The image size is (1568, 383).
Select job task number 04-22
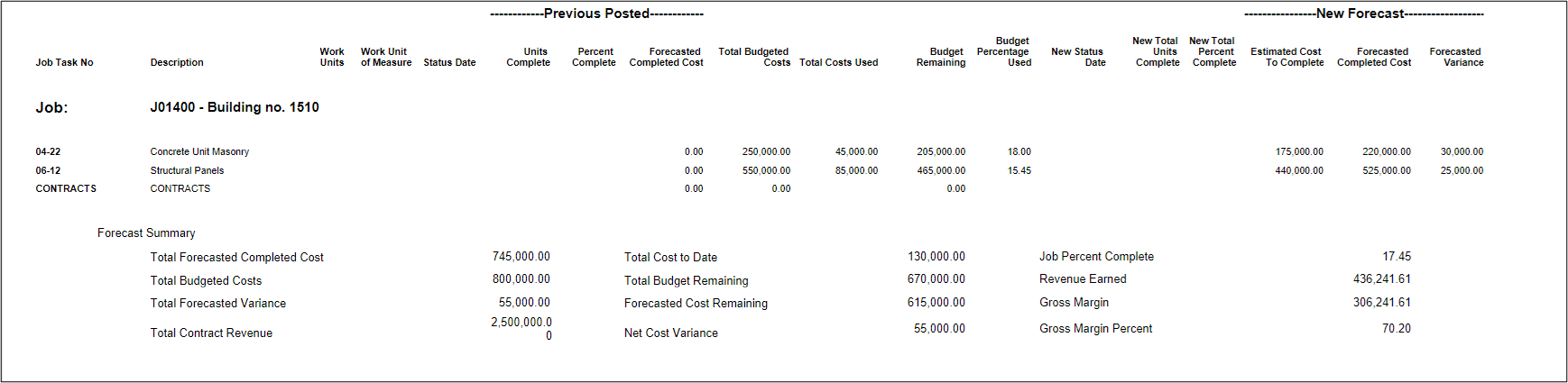pos(48,152)
